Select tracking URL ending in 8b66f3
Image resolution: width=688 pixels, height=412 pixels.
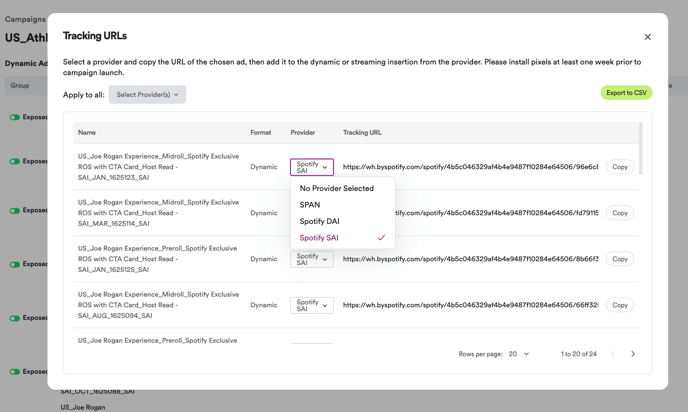[x=470, y=259]
